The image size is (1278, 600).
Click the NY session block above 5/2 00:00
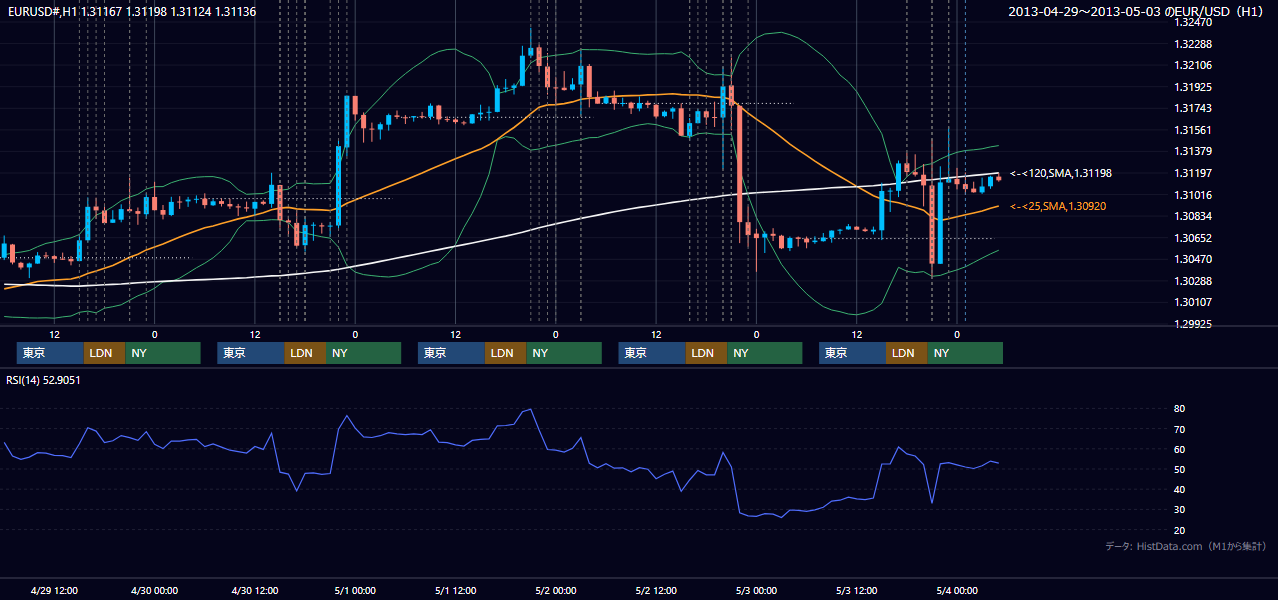click(x=564, y=353)
